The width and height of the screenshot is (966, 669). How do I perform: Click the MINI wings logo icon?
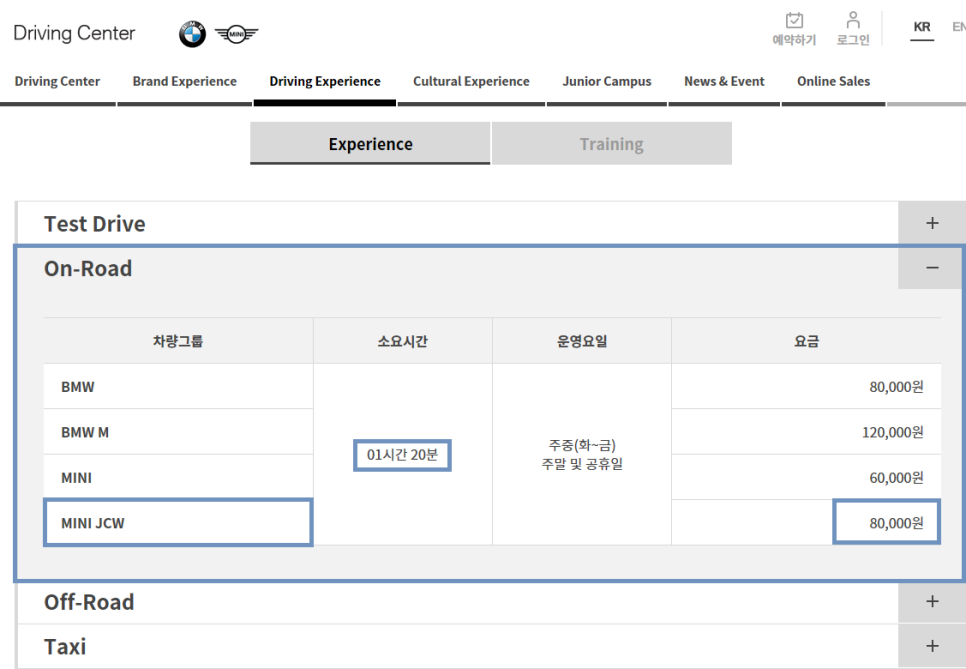point(237,34)
